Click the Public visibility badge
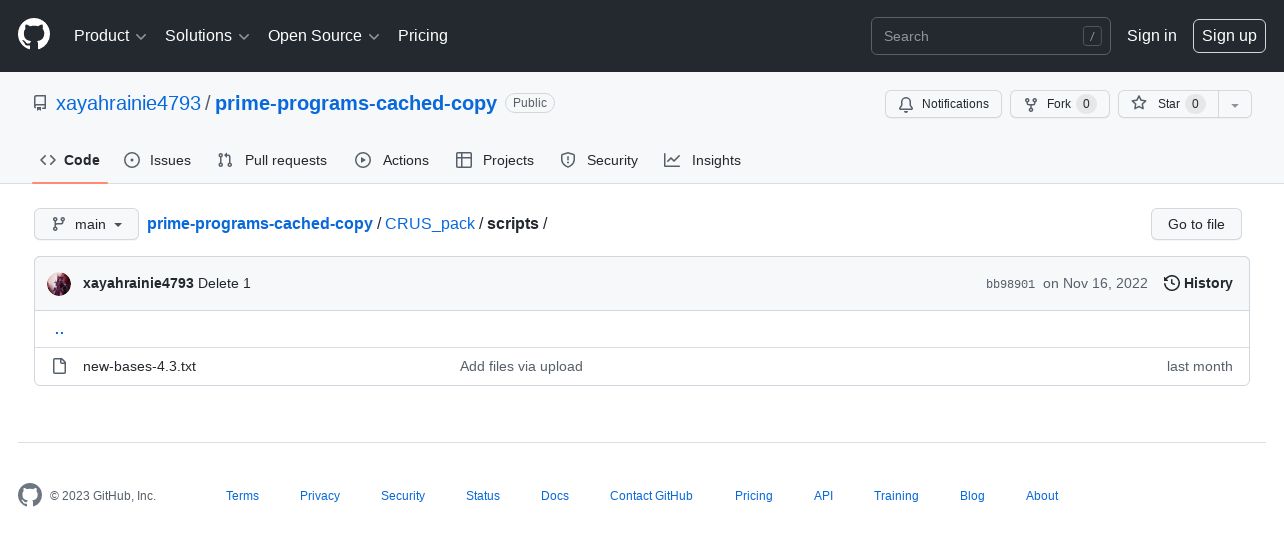The width and height of the screenshot is (1284, 557). 530,103
